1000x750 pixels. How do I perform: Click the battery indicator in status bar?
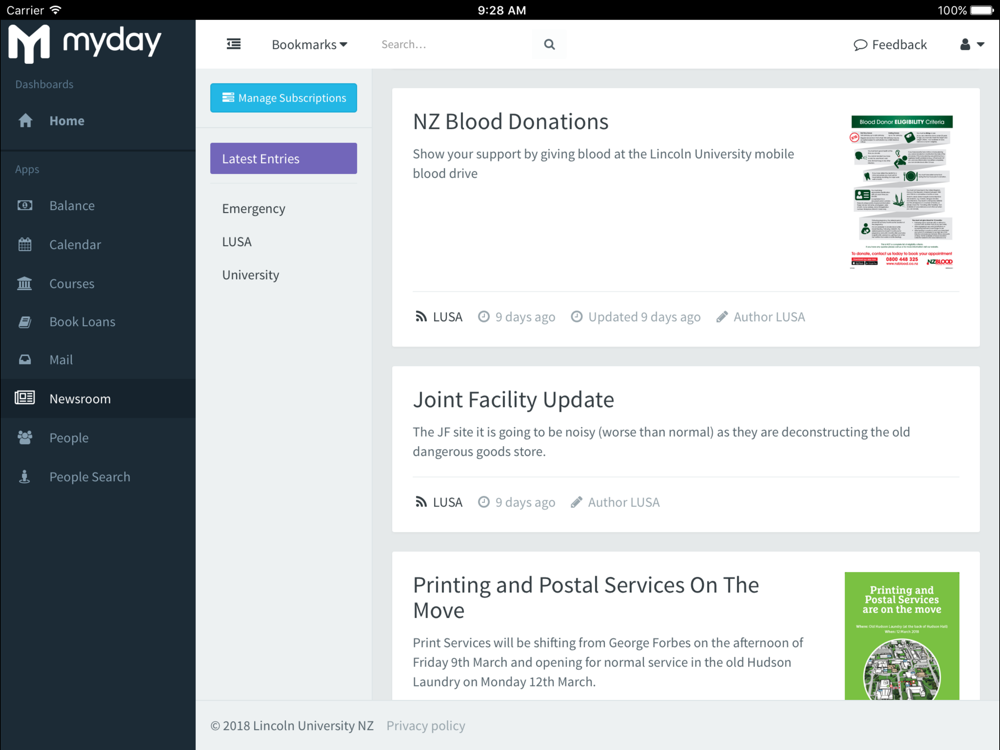(982, 10)
